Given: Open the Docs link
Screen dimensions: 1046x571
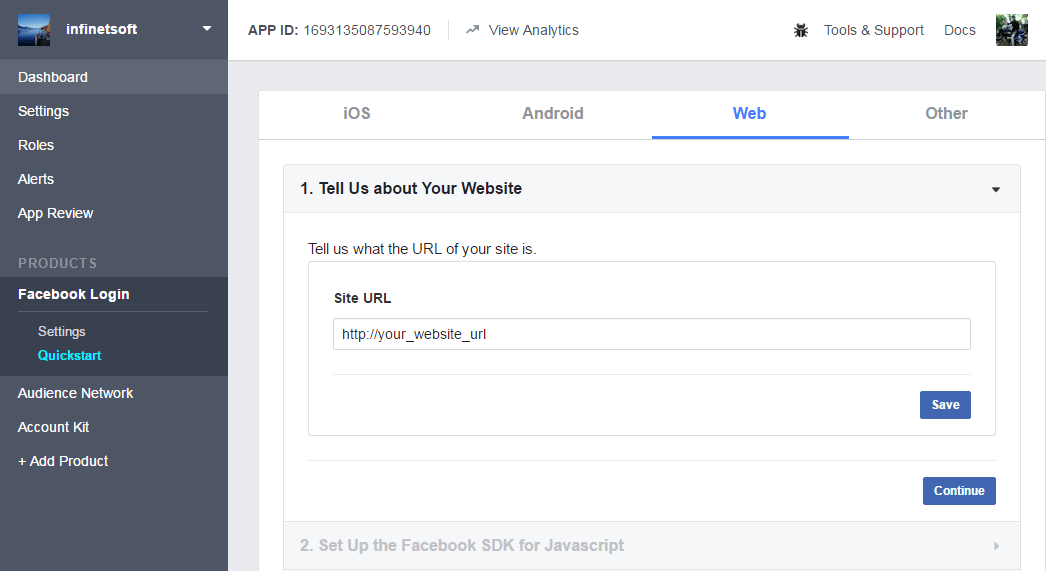Looking at the screenshot, I should point(959,30).
